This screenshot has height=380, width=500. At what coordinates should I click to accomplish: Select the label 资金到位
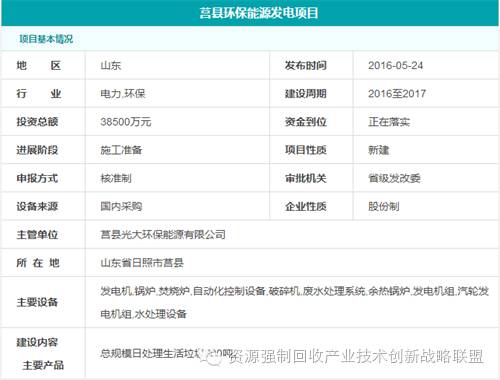pyautogui.click(x=306, y=122)
